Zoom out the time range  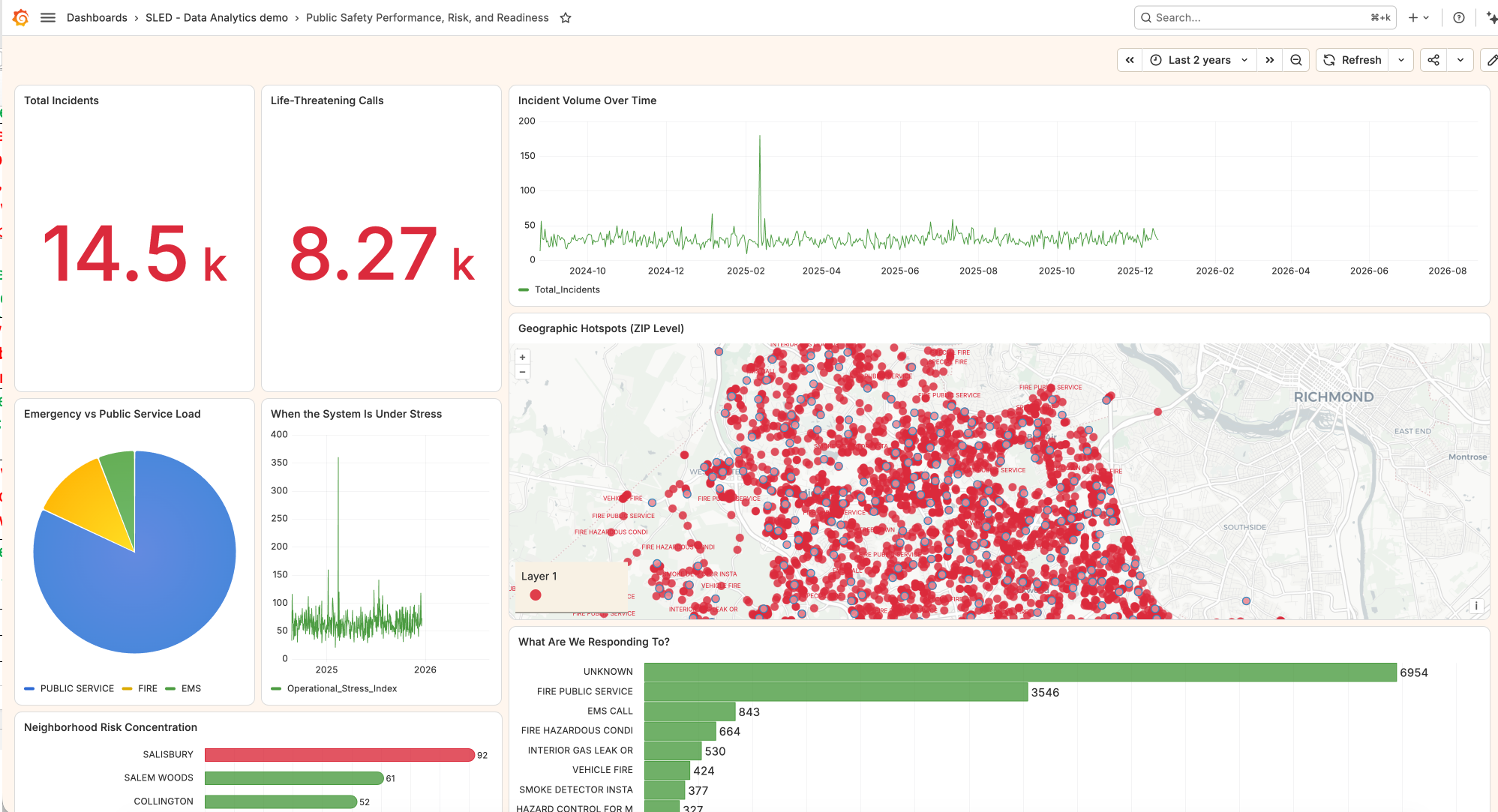(1296, 60)
